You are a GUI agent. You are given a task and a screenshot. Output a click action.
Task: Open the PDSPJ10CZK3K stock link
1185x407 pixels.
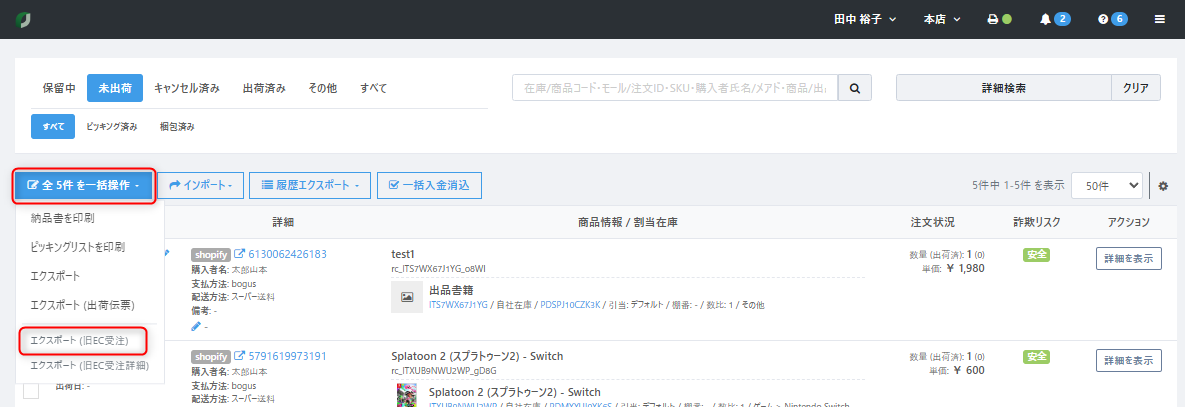tap(571, 305)
